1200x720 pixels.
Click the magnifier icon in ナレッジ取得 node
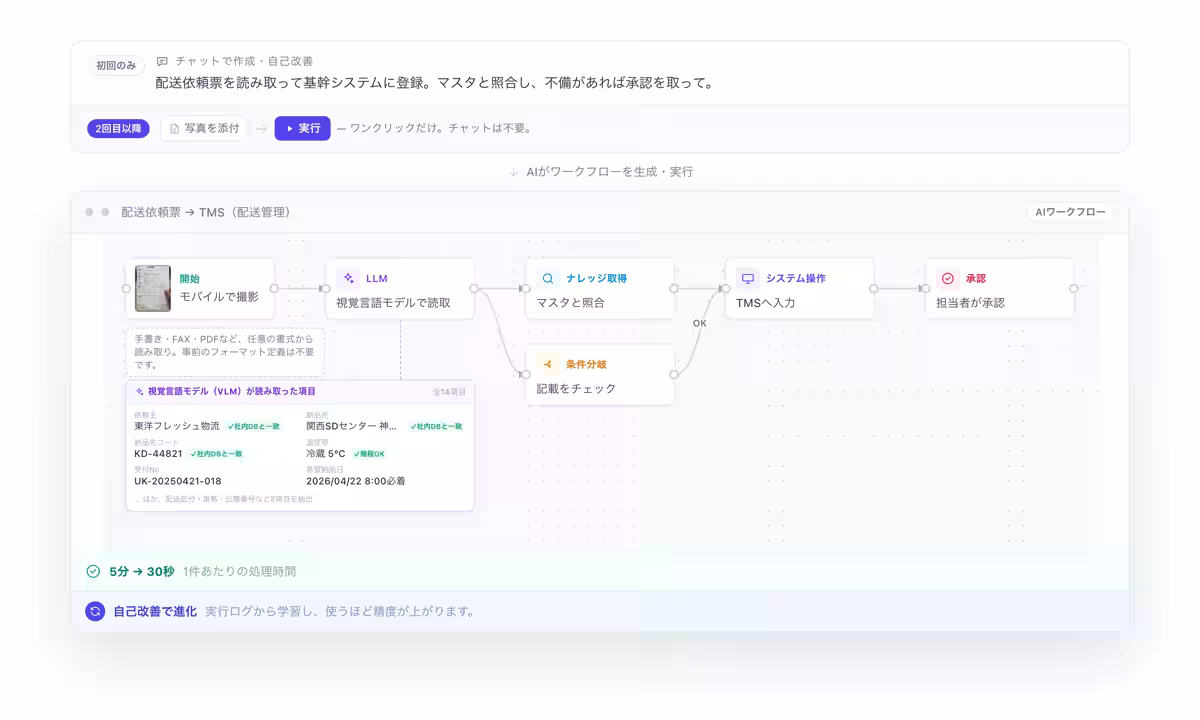pyautogui.click(x=548, y=278)
